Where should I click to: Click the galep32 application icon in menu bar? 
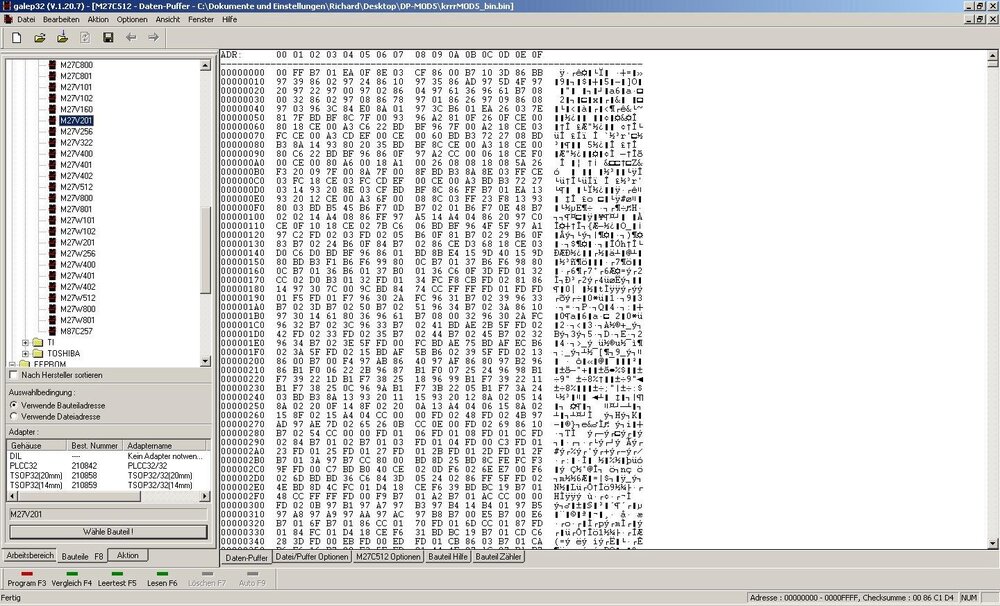coord(8,20)
